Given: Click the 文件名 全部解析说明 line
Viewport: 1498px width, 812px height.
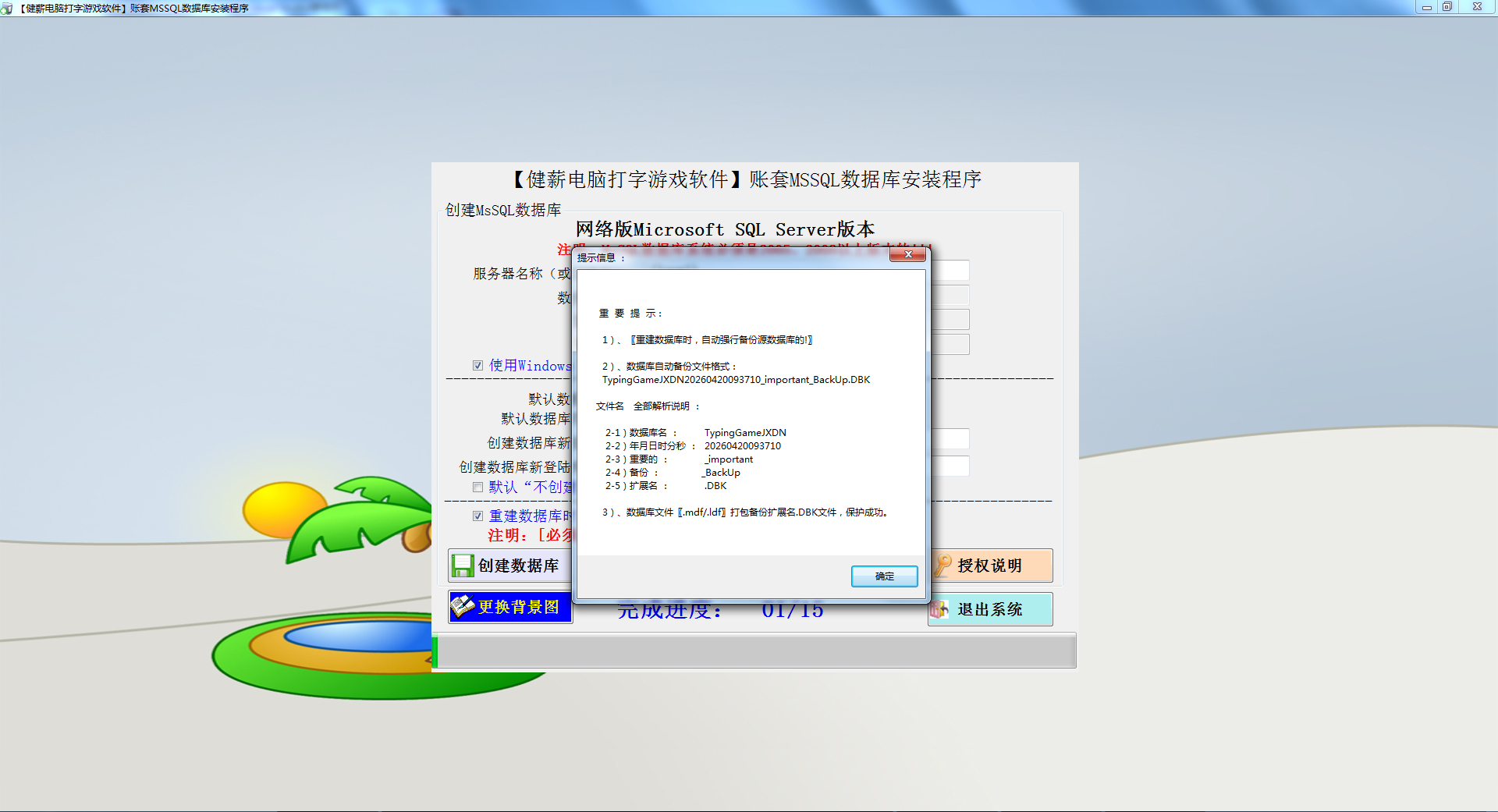Looking at the screenshot, I should click(648, 406).
